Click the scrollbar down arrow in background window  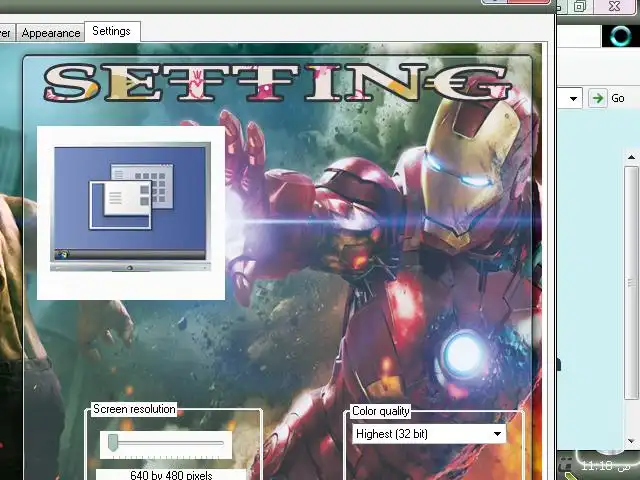pos(632,441)
